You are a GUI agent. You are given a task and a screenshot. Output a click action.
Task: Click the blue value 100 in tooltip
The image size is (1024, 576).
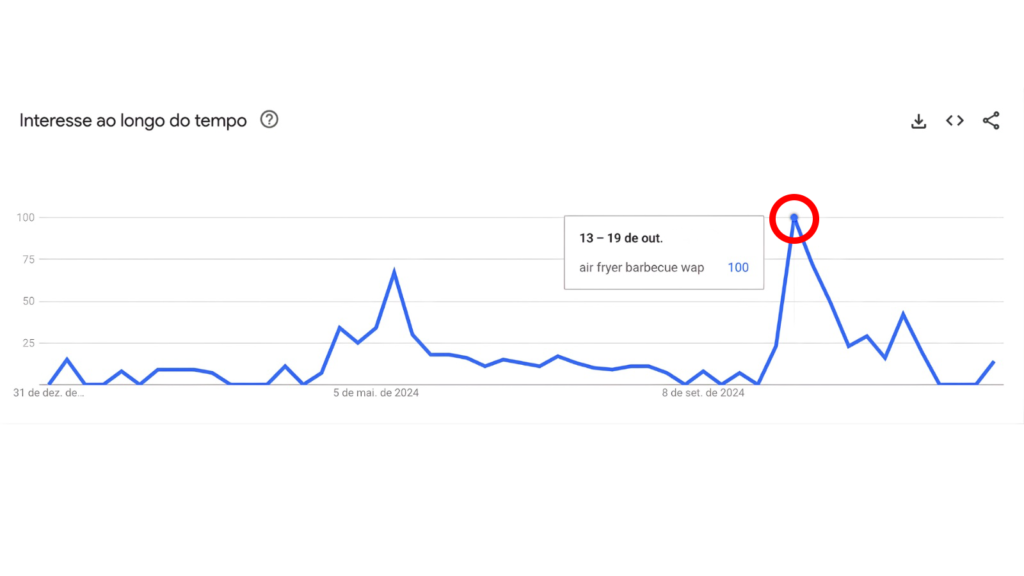pyautogui.click(x=738, y=268)
